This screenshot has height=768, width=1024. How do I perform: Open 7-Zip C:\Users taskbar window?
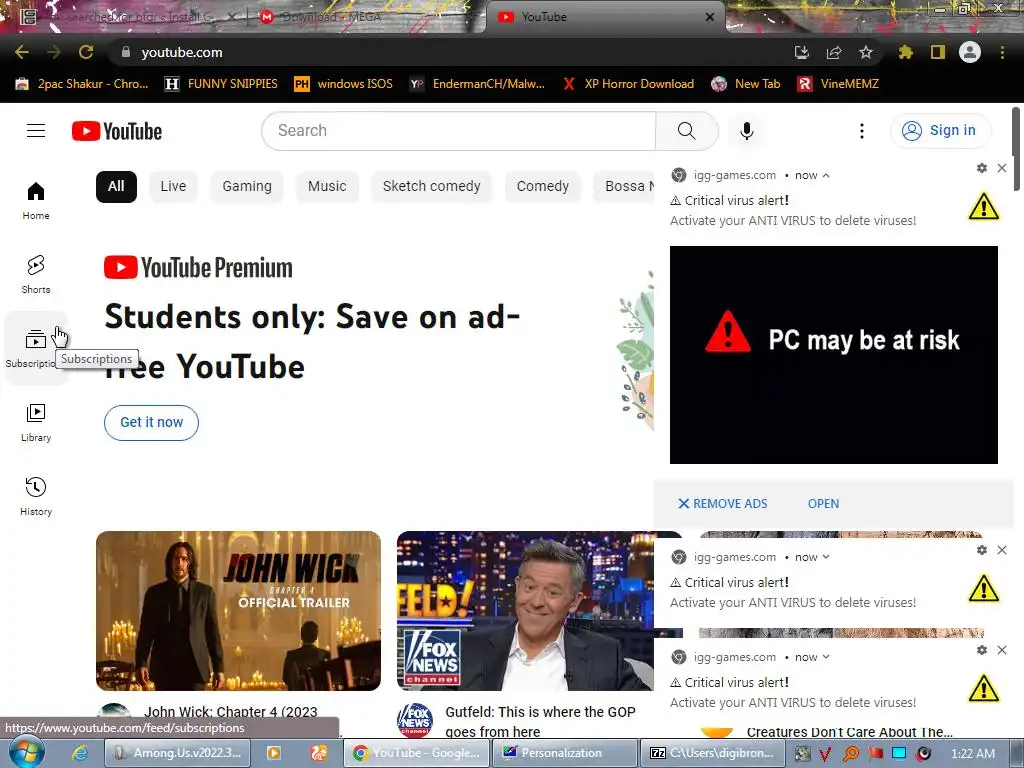pos(712,753)
